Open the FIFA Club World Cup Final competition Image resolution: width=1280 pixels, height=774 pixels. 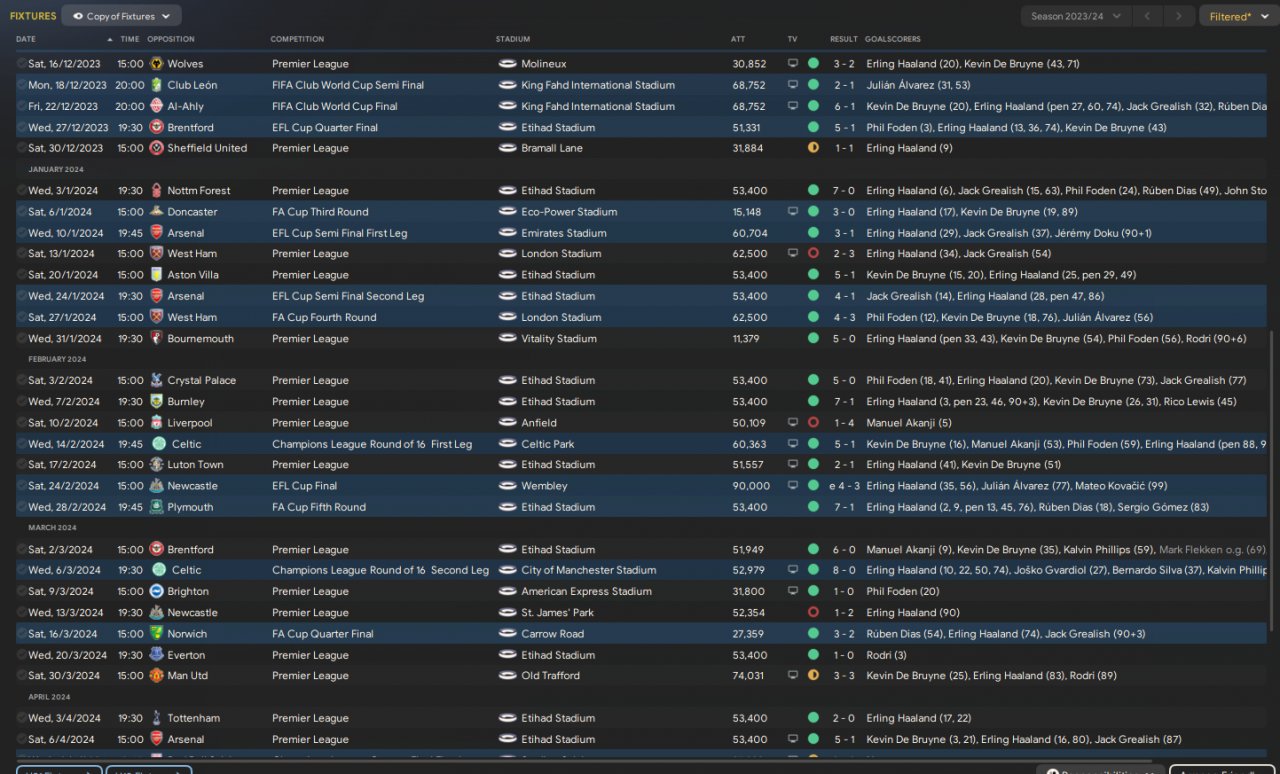[335, 106]
